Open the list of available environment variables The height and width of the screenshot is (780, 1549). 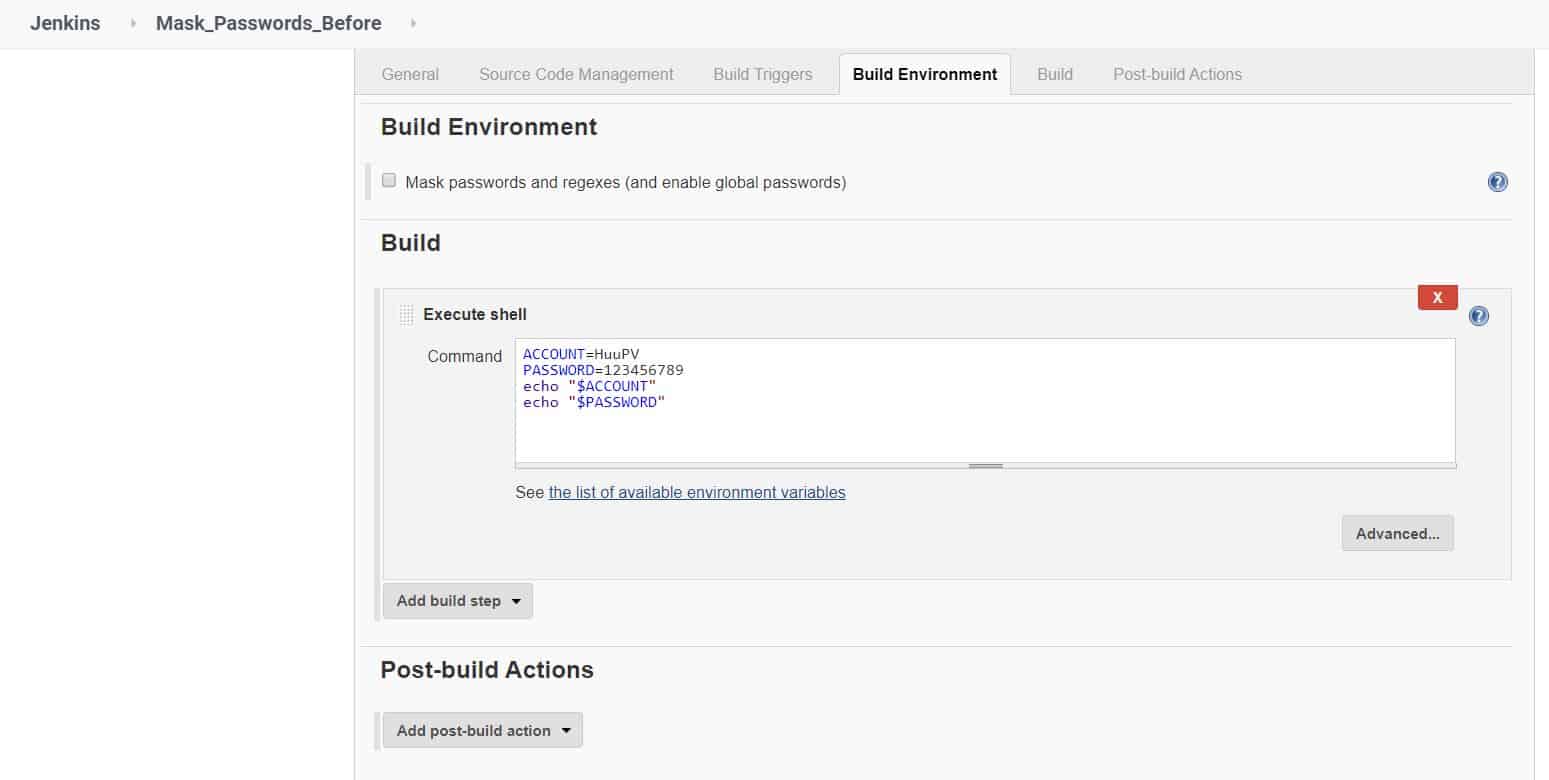pos(697,492)
